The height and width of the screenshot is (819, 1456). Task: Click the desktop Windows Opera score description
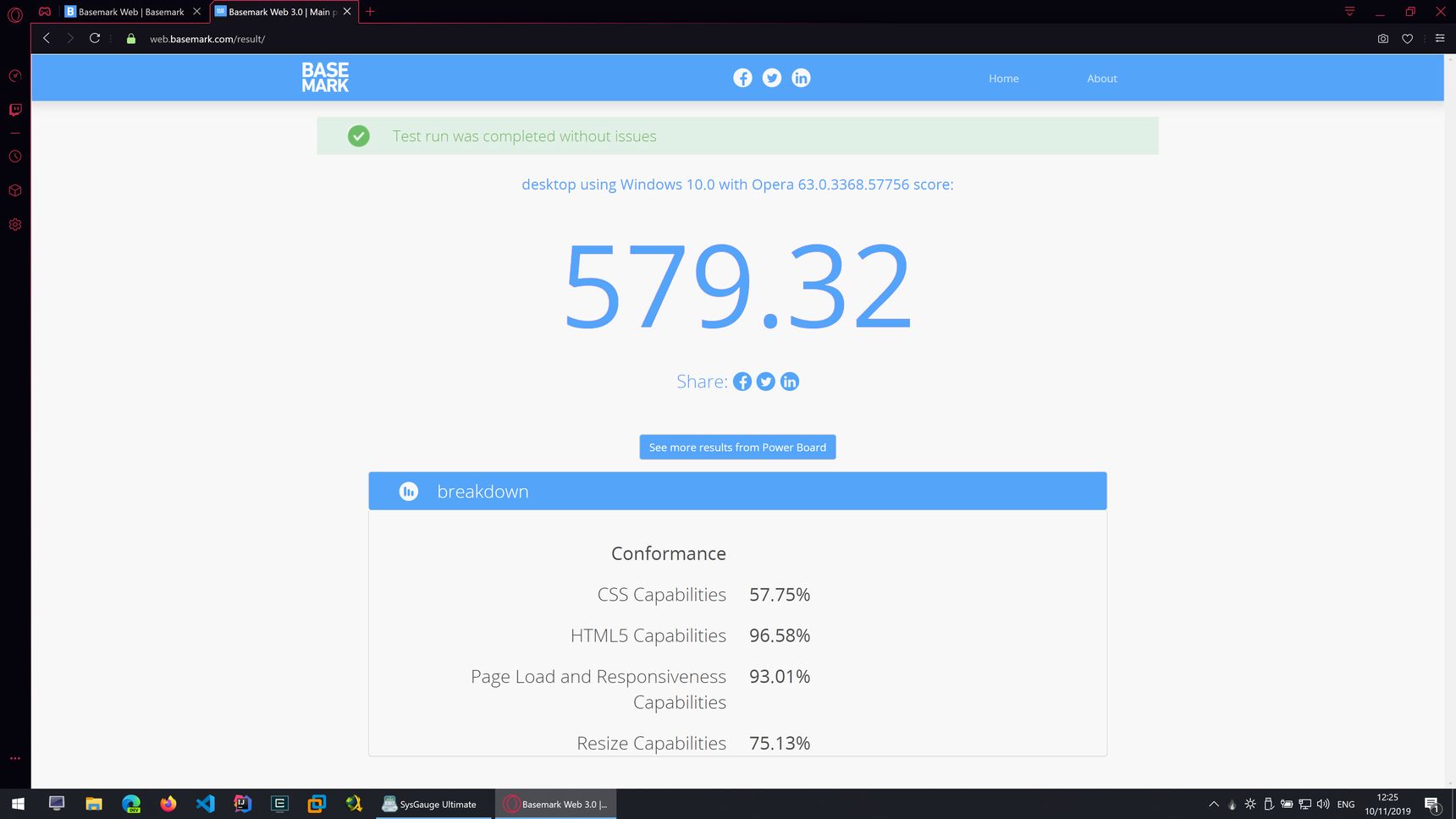(x=737, y=184)
